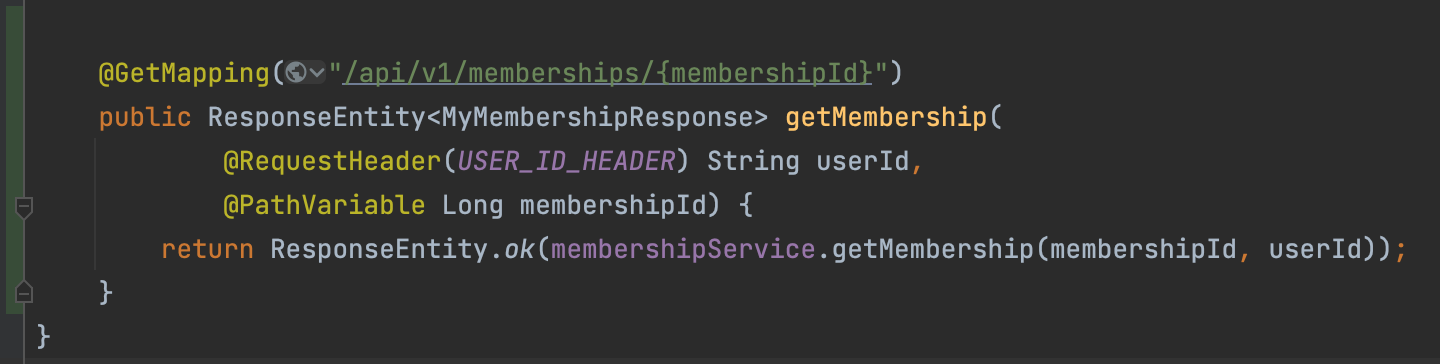
Task: Collapse the method using the upper fold marker
Action: click(25, 208)
